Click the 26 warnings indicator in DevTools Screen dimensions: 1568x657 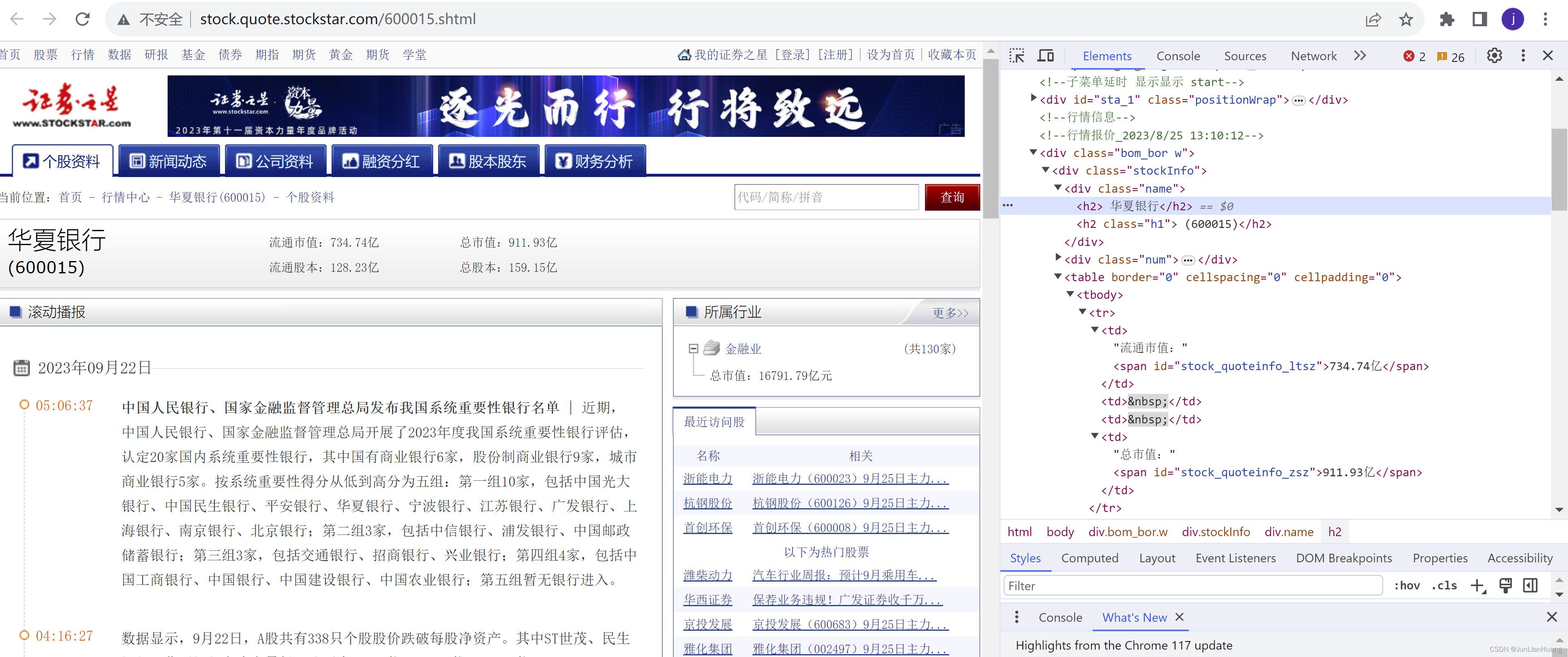(x=1450, y=56)
